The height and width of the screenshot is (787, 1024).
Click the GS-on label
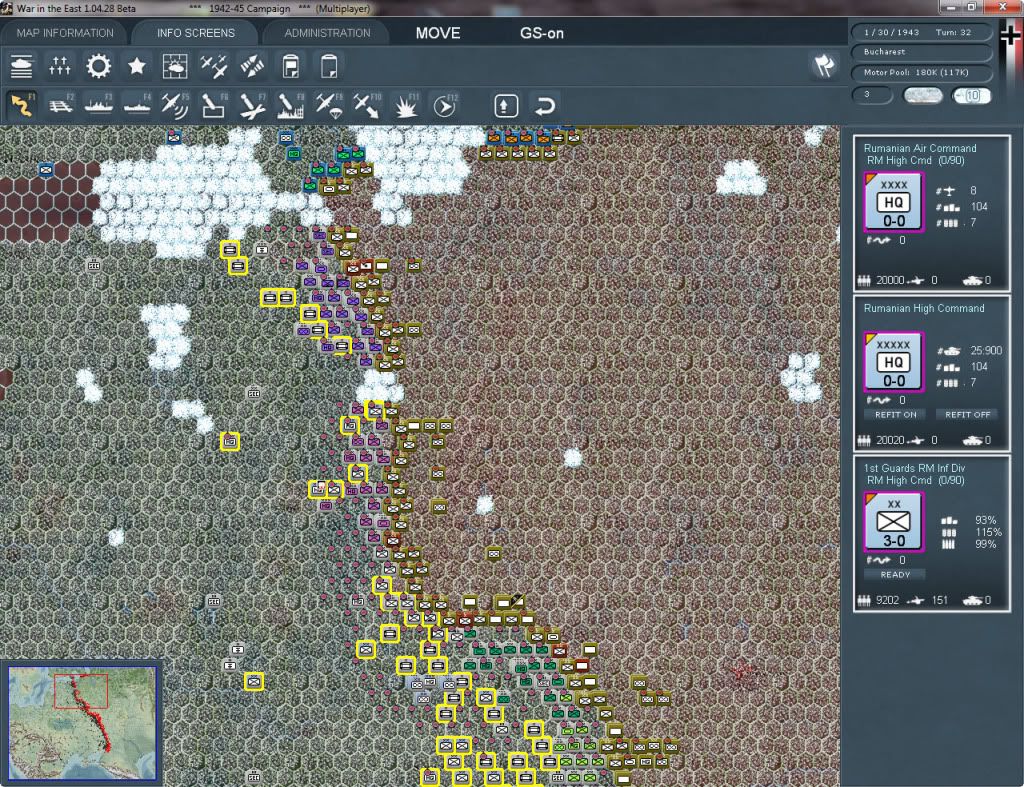pos(541,33)
